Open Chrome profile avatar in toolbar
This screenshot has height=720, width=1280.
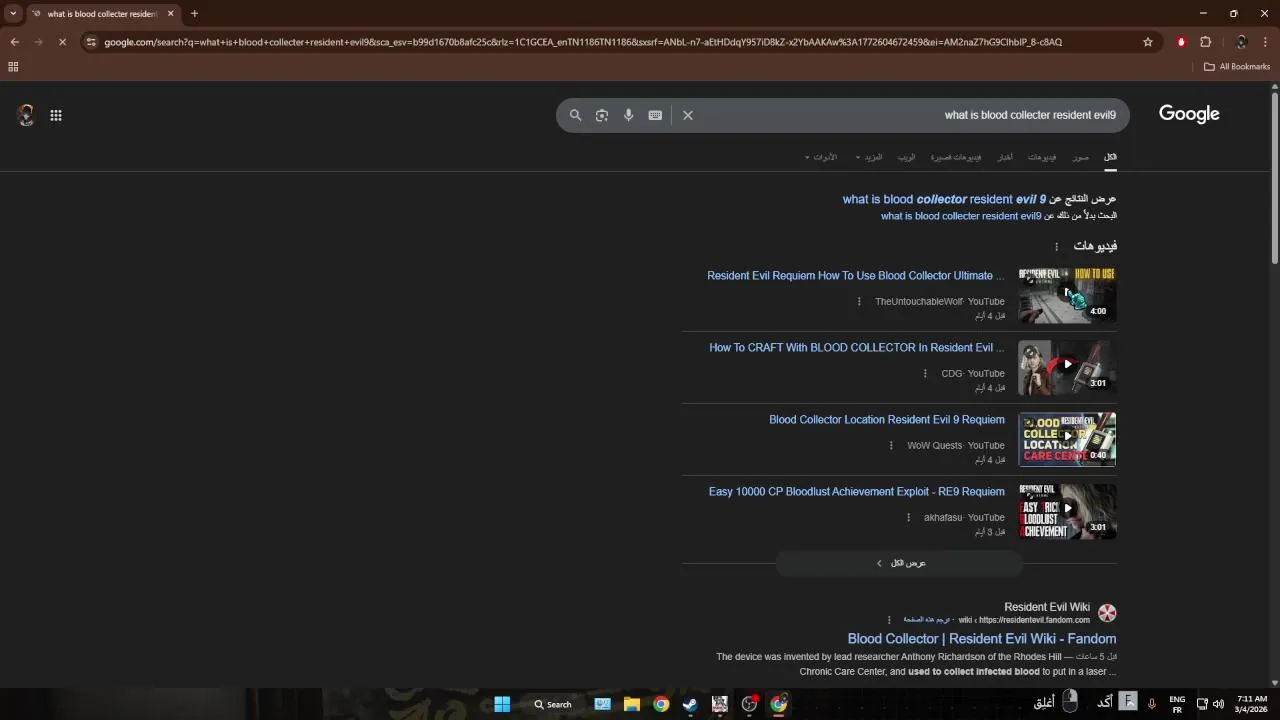[1241, 42]
